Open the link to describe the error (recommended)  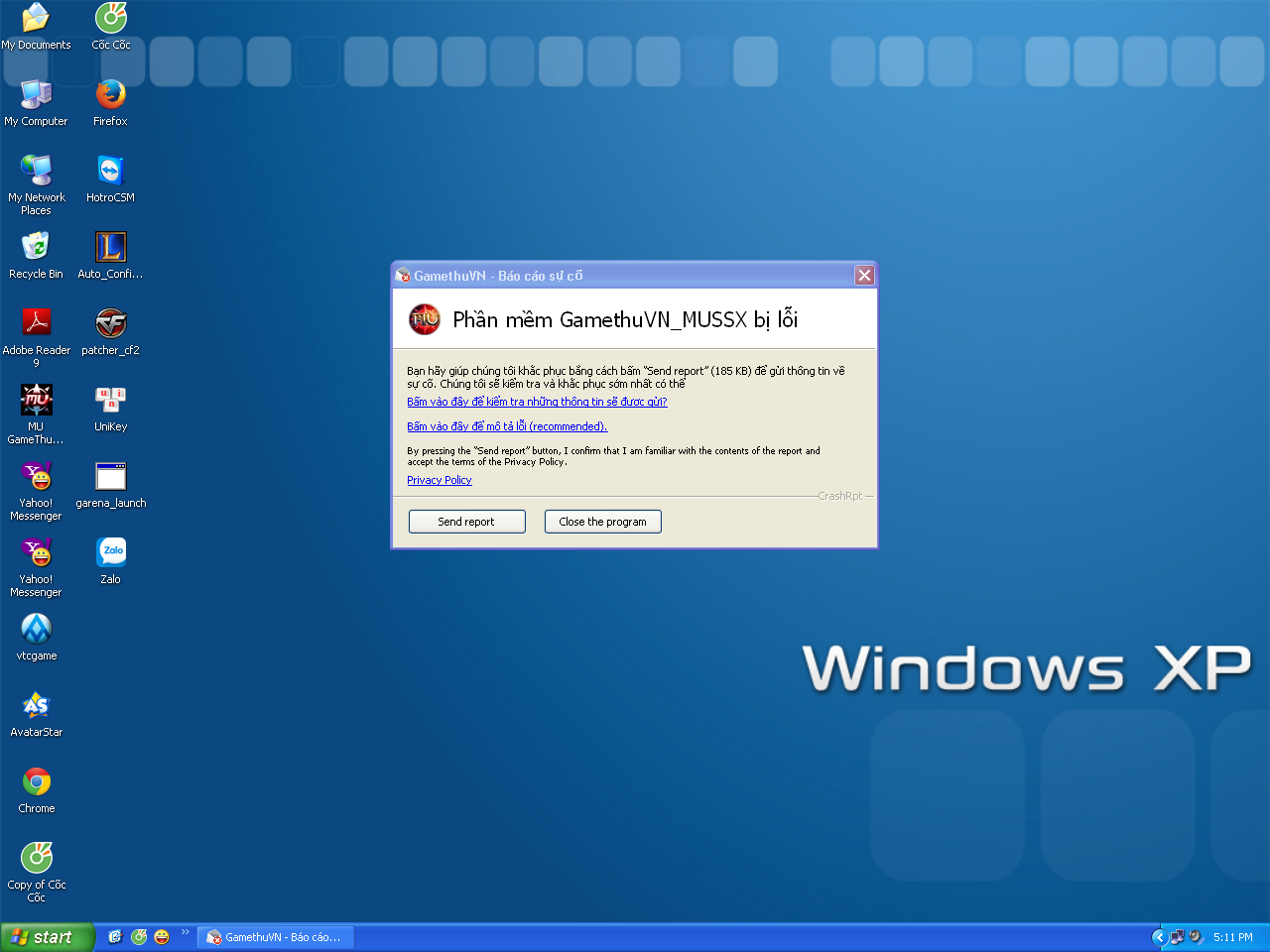point(507,426)
